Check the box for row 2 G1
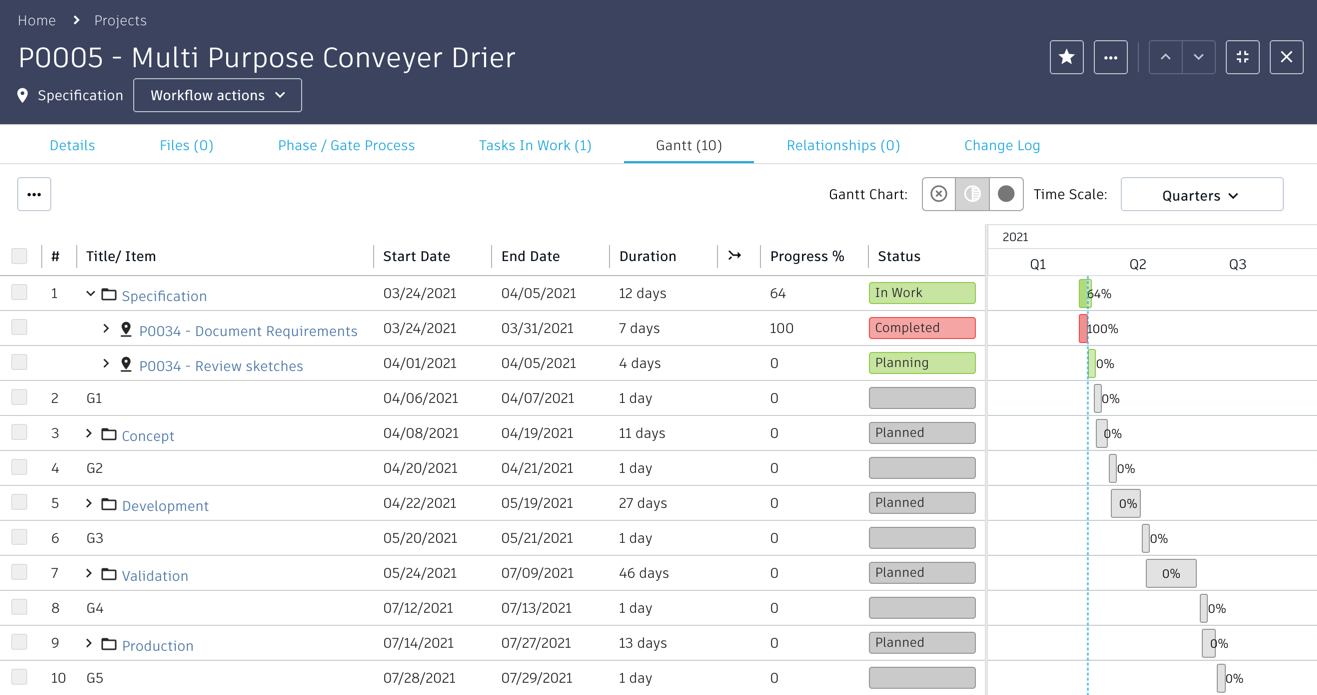1317x695 pixels. pos(19,397)
